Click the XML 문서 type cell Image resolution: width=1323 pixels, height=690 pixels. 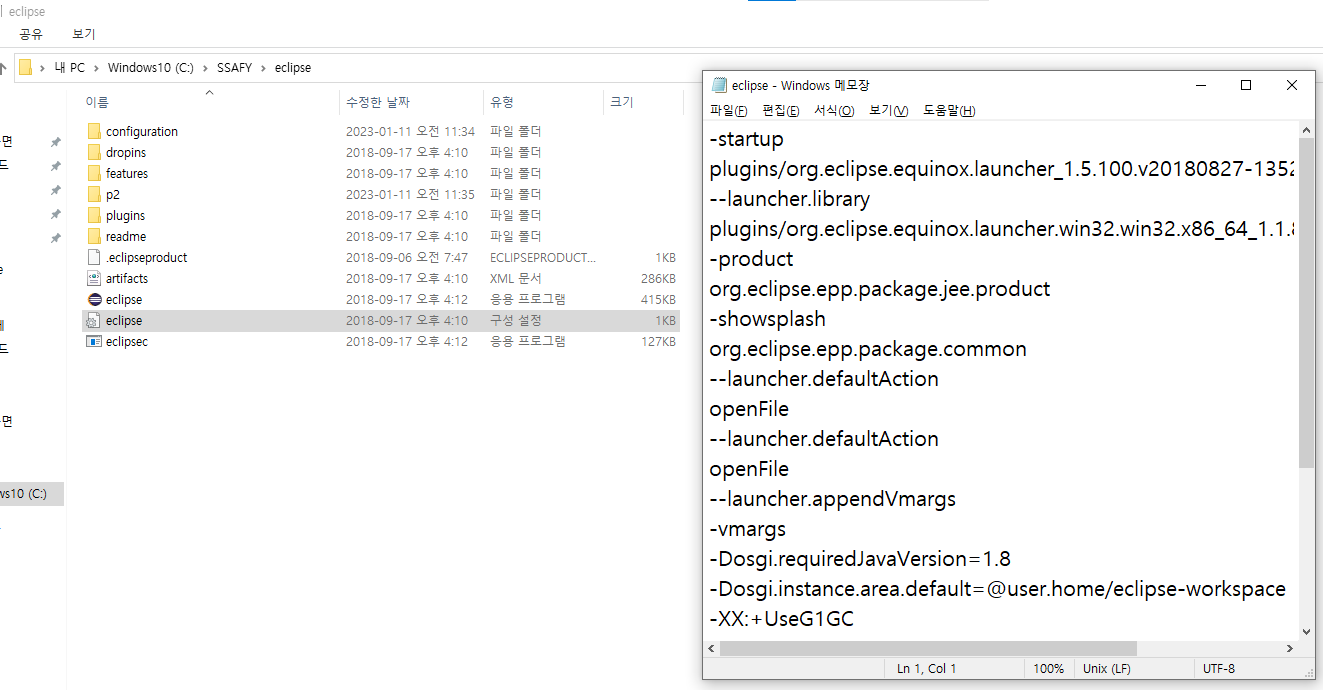pos(515,278)
